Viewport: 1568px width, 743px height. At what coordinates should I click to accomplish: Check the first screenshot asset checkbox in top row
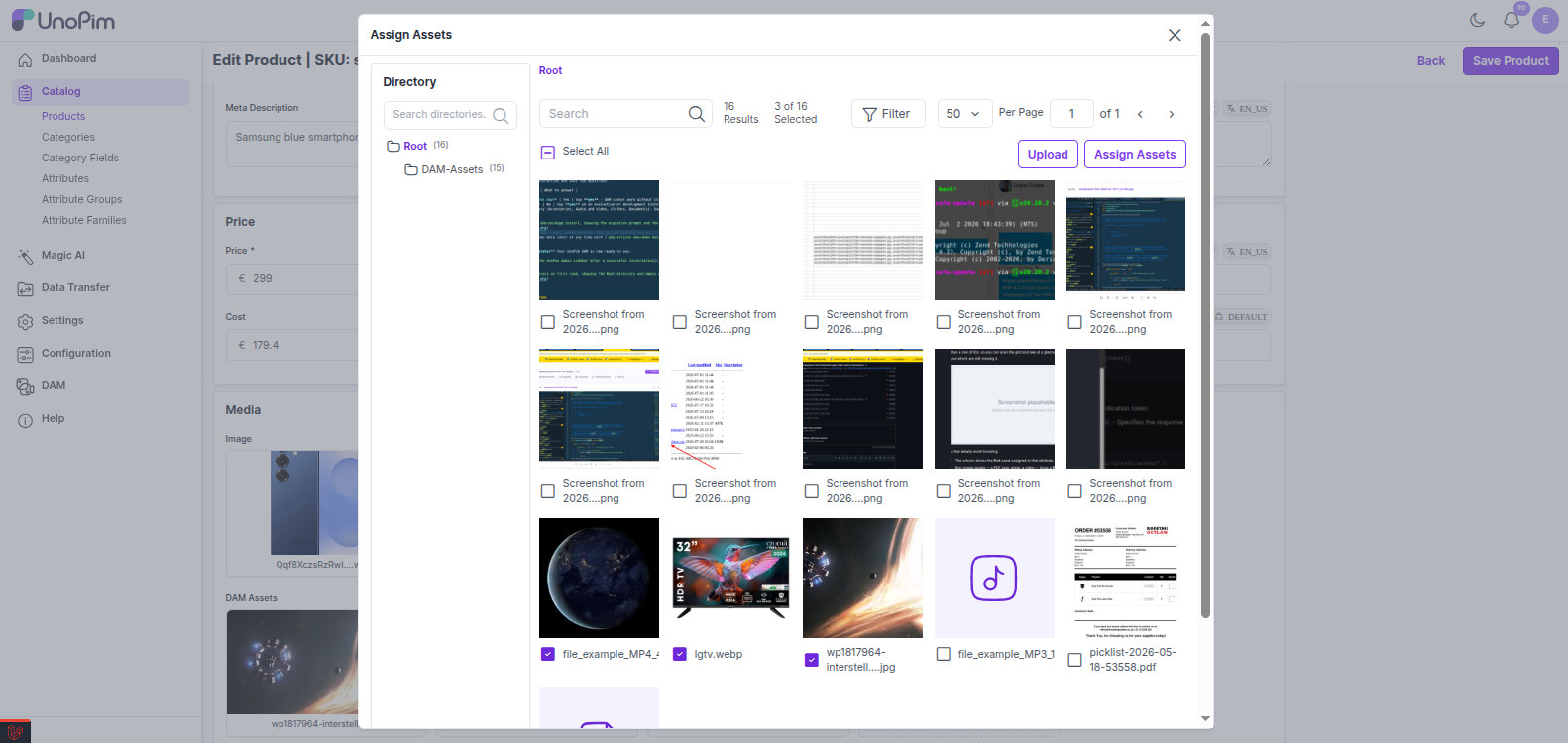tap(548, 322)
